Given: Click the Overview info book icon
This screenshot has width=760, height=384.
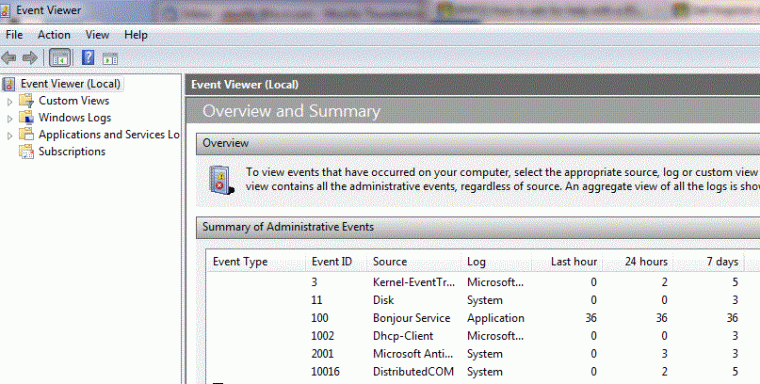Looking at the screenshot, I should pos(221,180).
